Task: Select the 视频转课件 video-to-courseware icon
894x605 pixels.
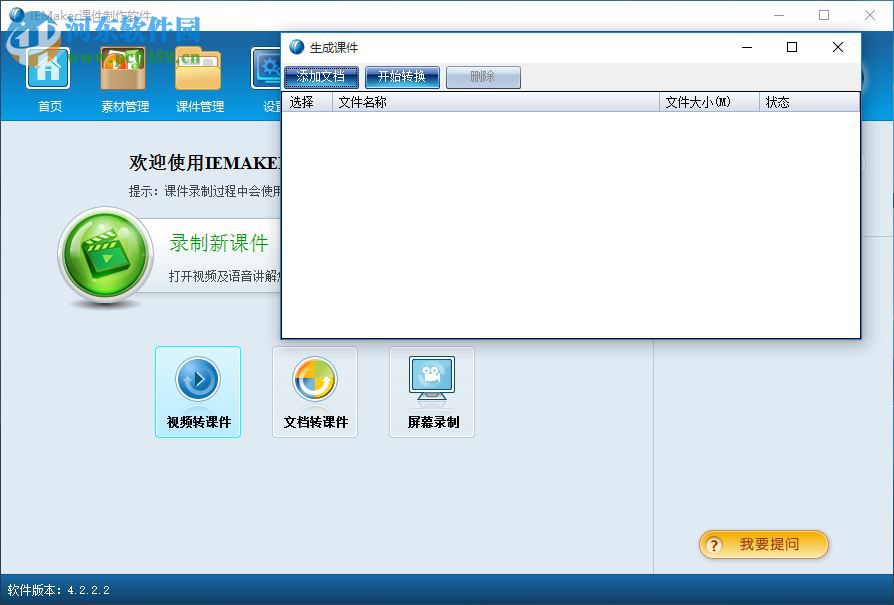Action: coord(198,391)
